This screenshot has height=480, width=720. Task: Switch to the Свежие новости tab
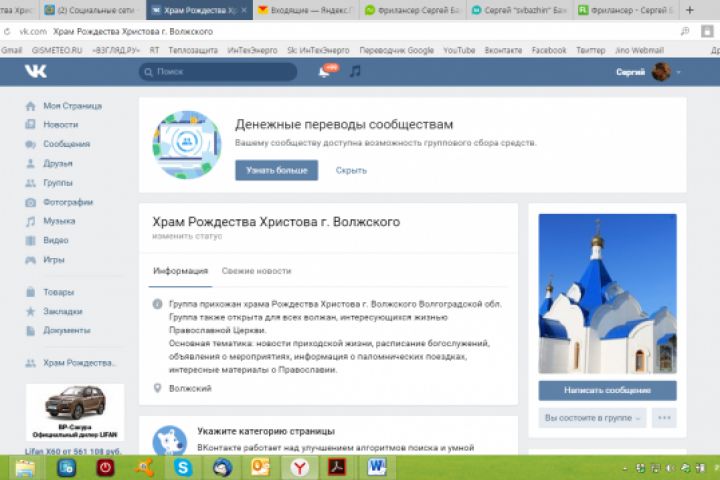pyautogui.click(x=256, y=271)
